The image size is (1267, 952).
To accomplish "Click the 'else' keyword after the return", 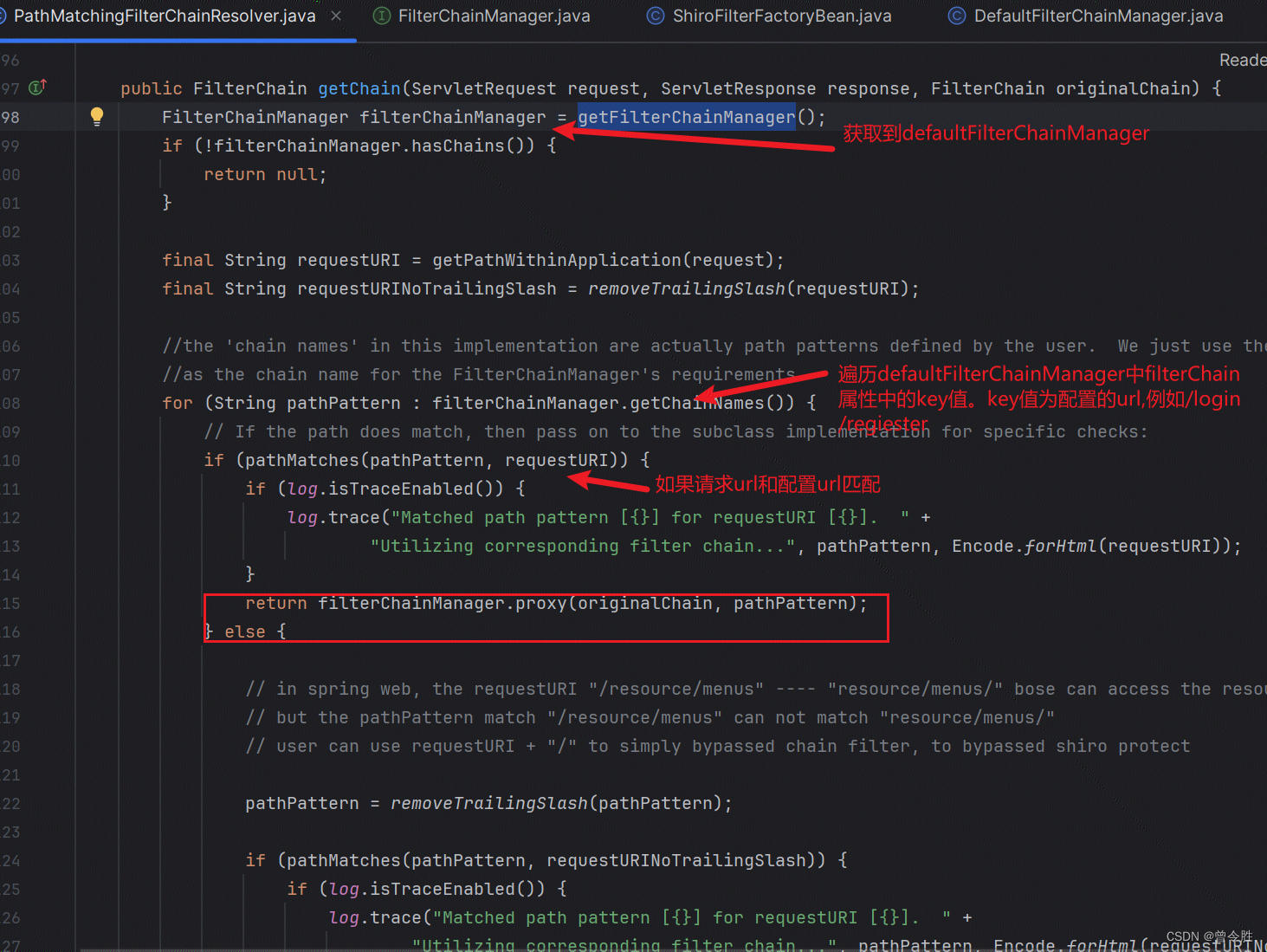I will [x=245, y=631].
